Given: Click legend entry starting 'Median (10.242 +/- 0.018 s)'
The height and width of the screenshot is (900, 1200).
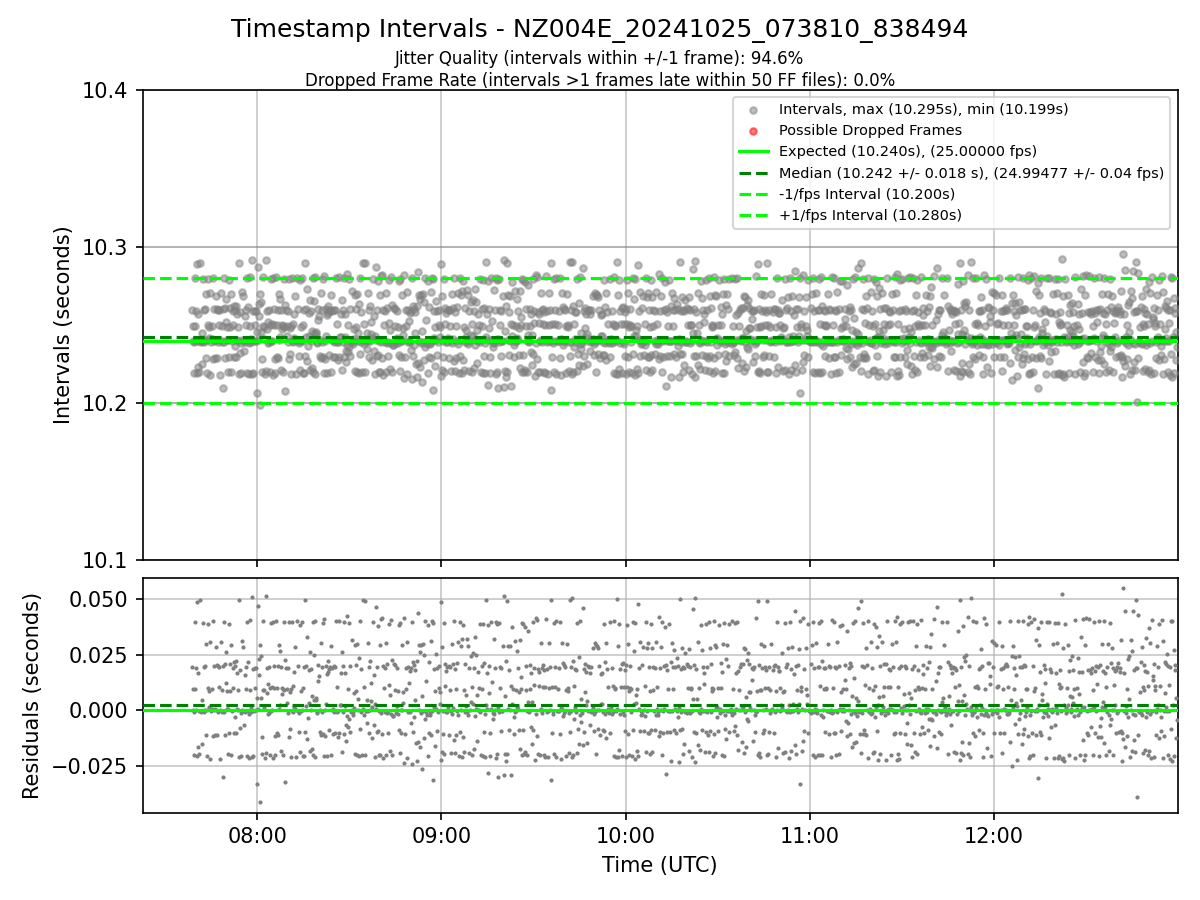Looking at the screenshot, I should (x=971, y=173).
